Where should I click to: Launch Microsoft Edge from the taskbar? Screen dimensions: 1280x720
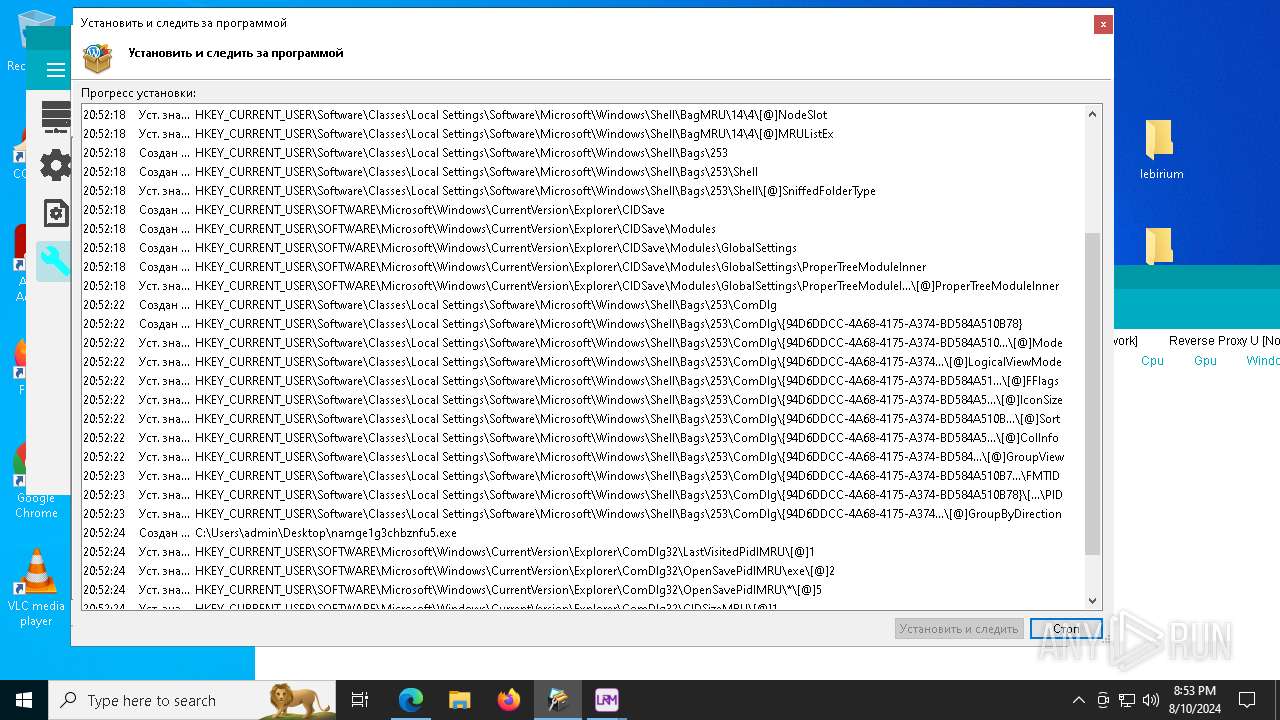pos(411,700)
